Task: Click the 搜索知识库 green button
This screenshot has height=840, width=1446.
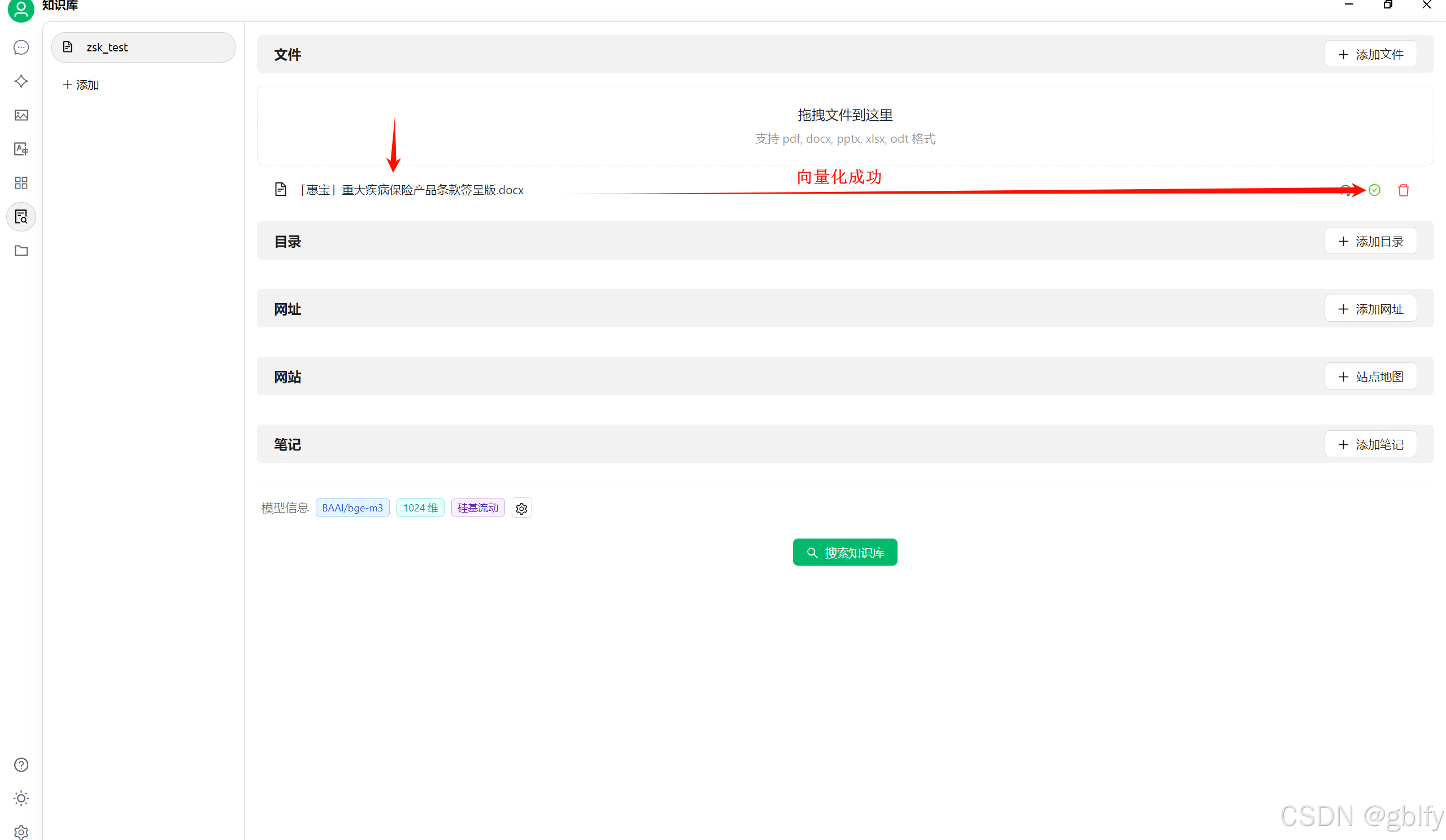Action: (844, 552)
